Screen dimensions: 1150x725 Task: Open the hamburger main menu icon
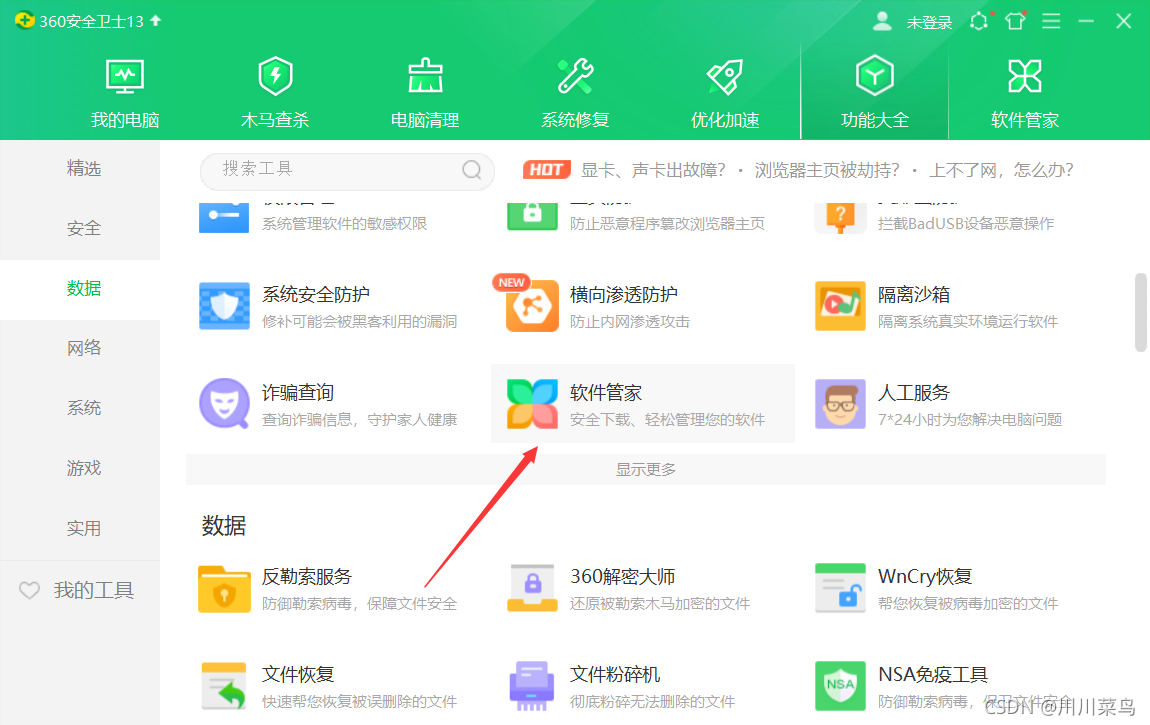tap(1051, 21)
